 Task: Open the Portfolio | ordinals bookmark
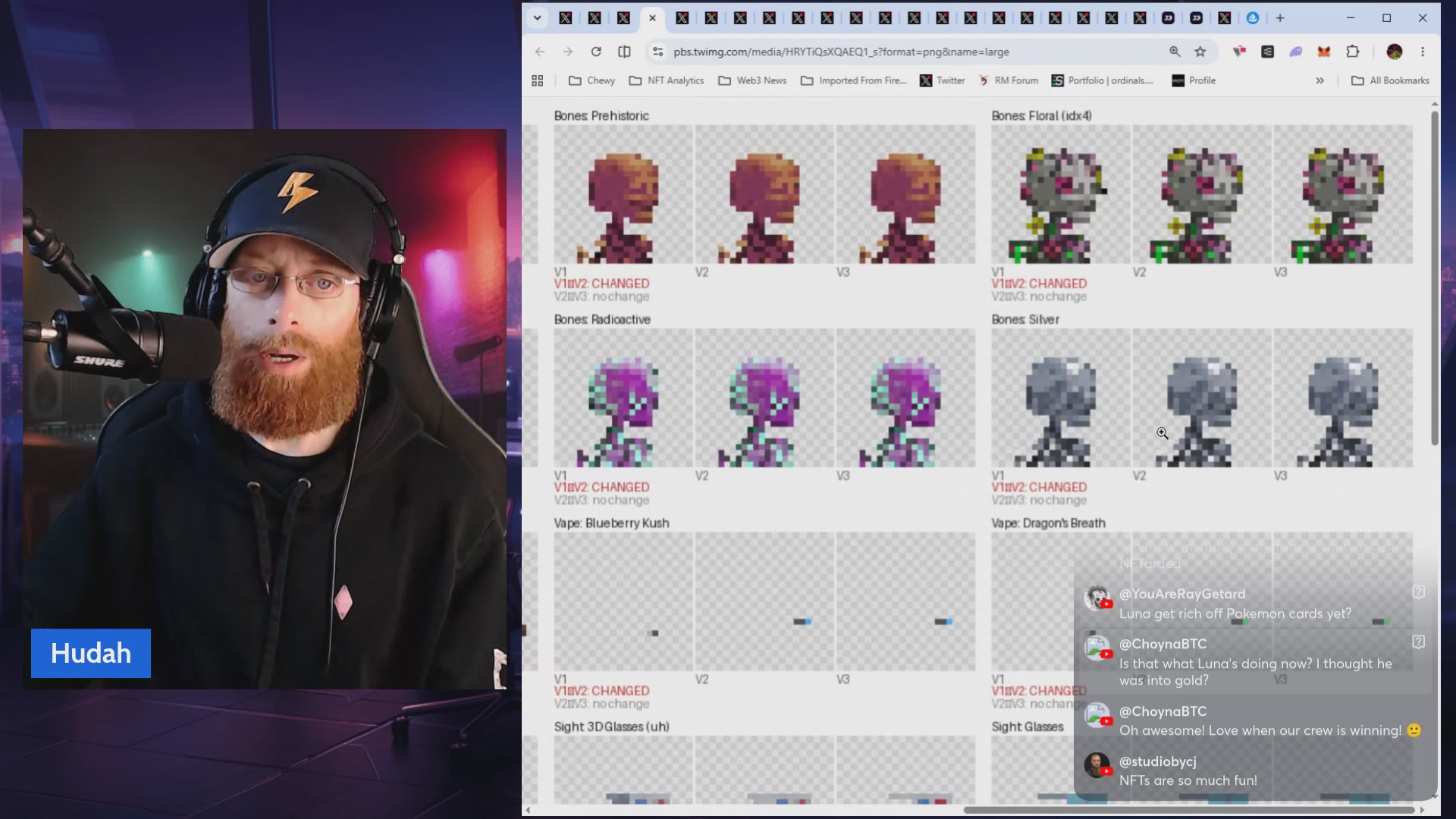1102,80
